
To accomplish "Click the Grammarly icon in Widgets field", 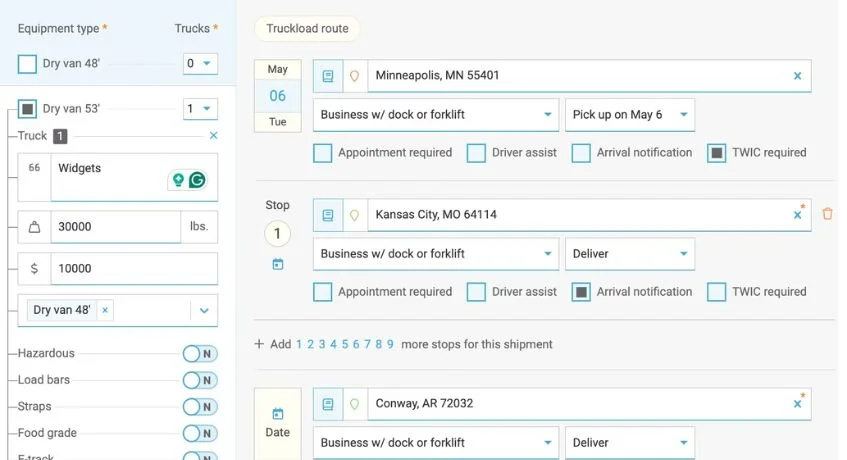I will (x=197, y=179).
